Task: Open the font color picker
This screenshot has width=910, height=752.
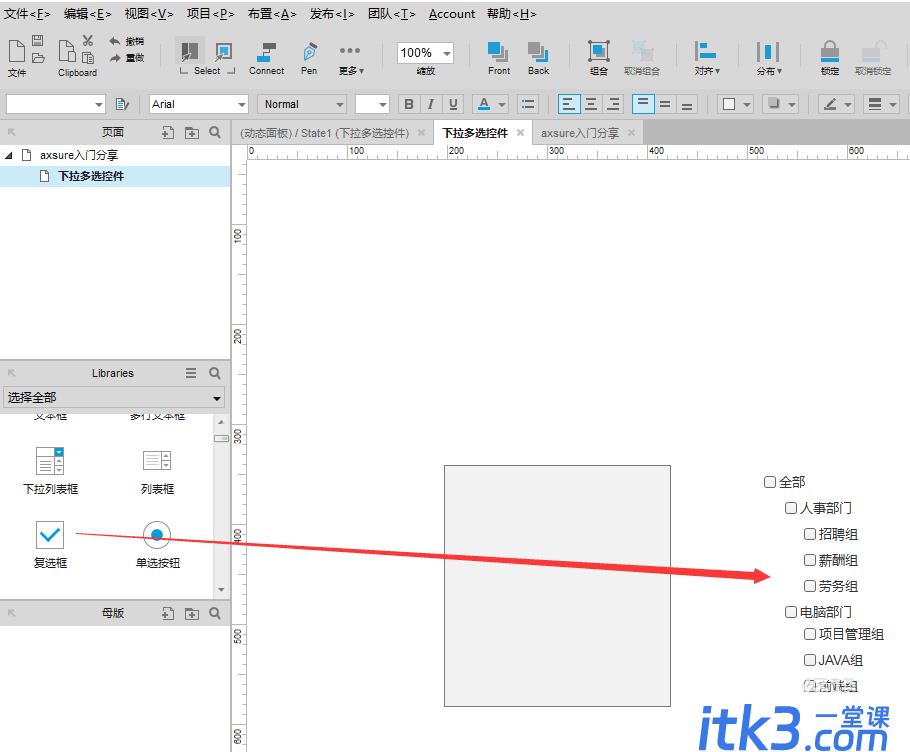Action: (490, 104)
